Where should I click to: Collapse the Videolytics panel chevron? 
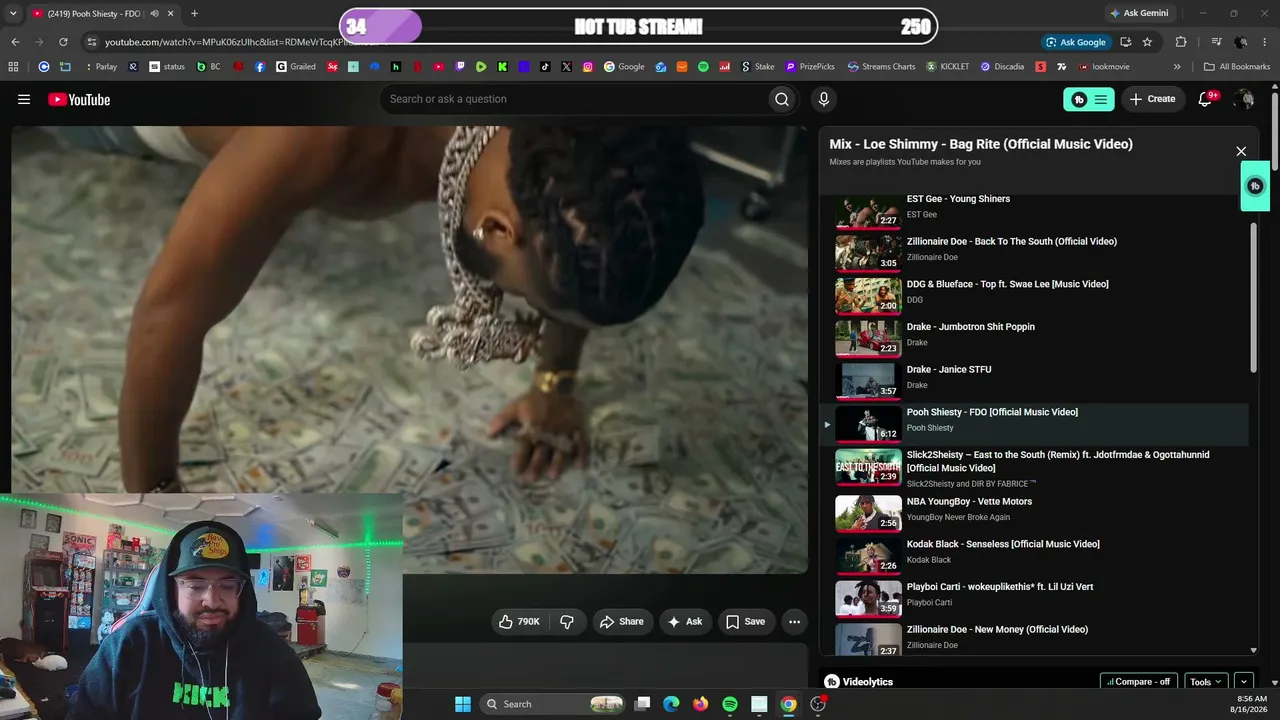tap(1244, 682)
